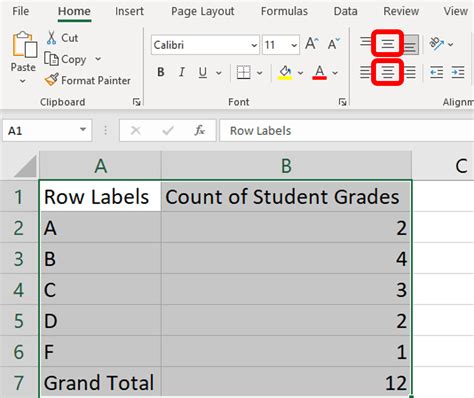Activate the Format Painter brush
The height and width of the screenshot is (398, 474).
pyautogui.click(x=87, y=80)
